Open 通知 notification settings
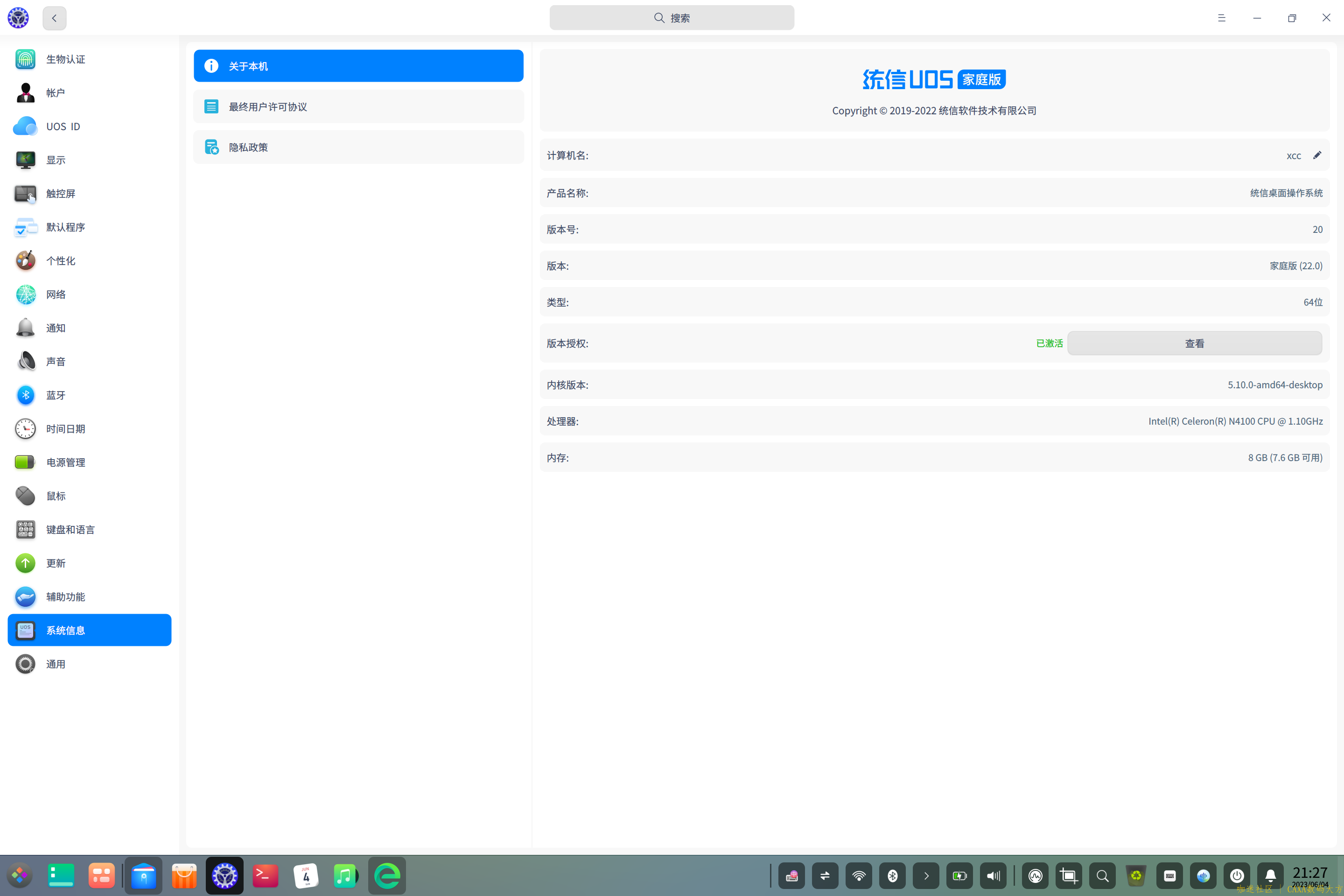 click(x=89, y=328)
